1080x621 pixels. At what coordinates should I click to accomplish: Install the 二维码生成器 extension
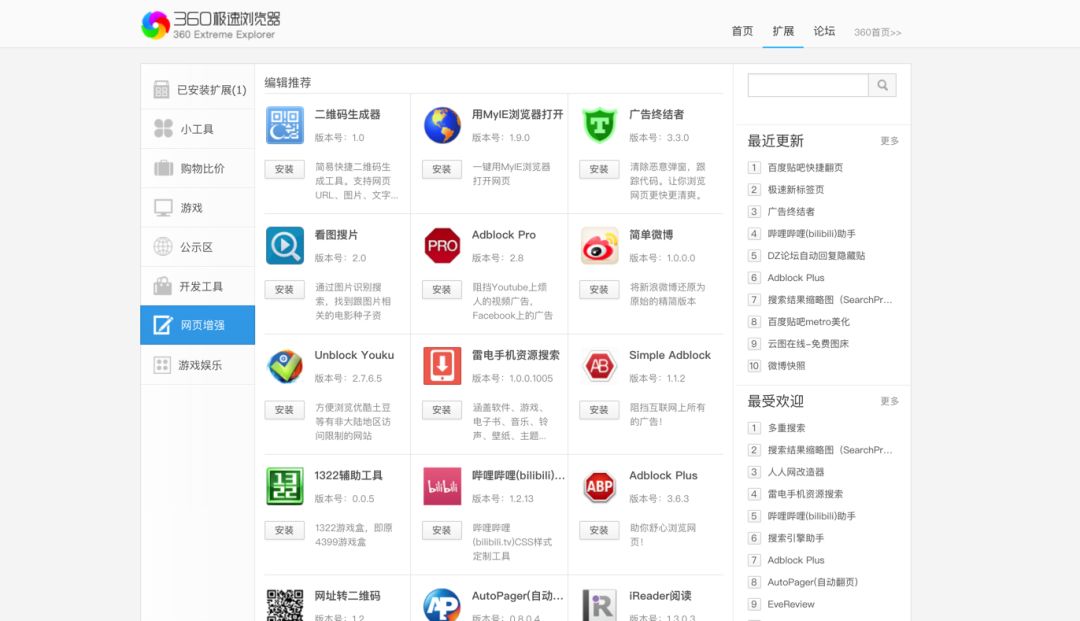coord(284,169)
